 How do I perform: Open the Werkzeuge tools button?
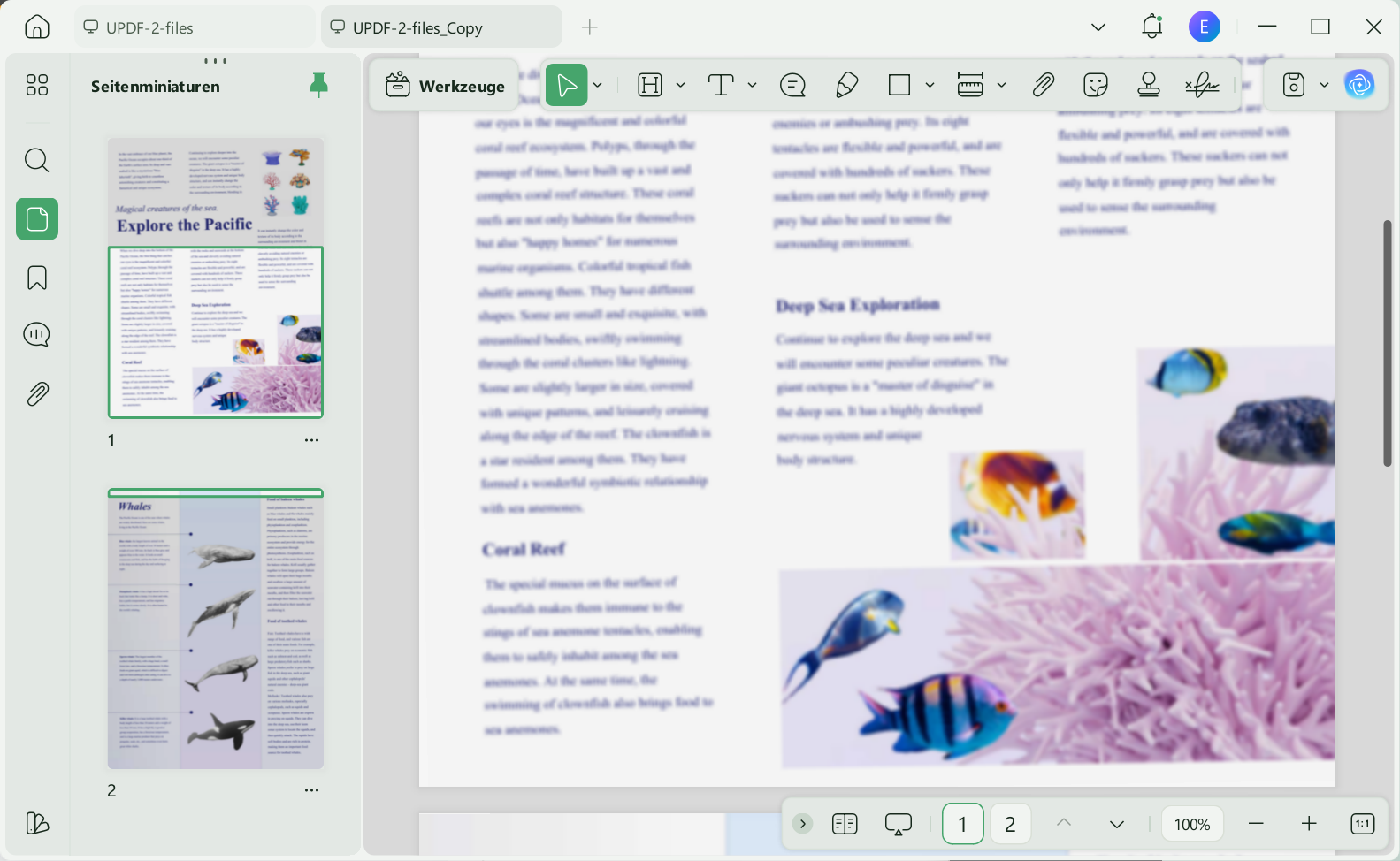[445, 86]
